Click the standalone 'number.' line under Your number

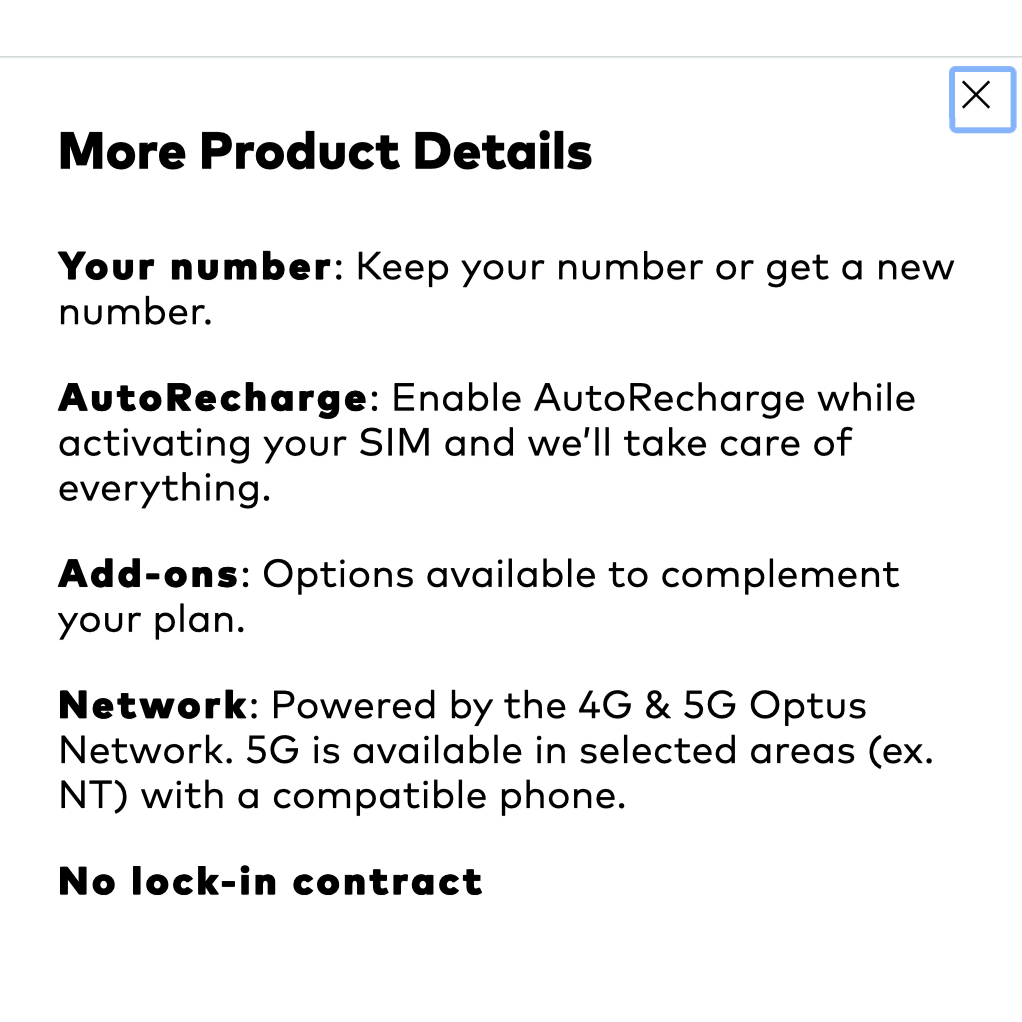[x=135, y=313]
